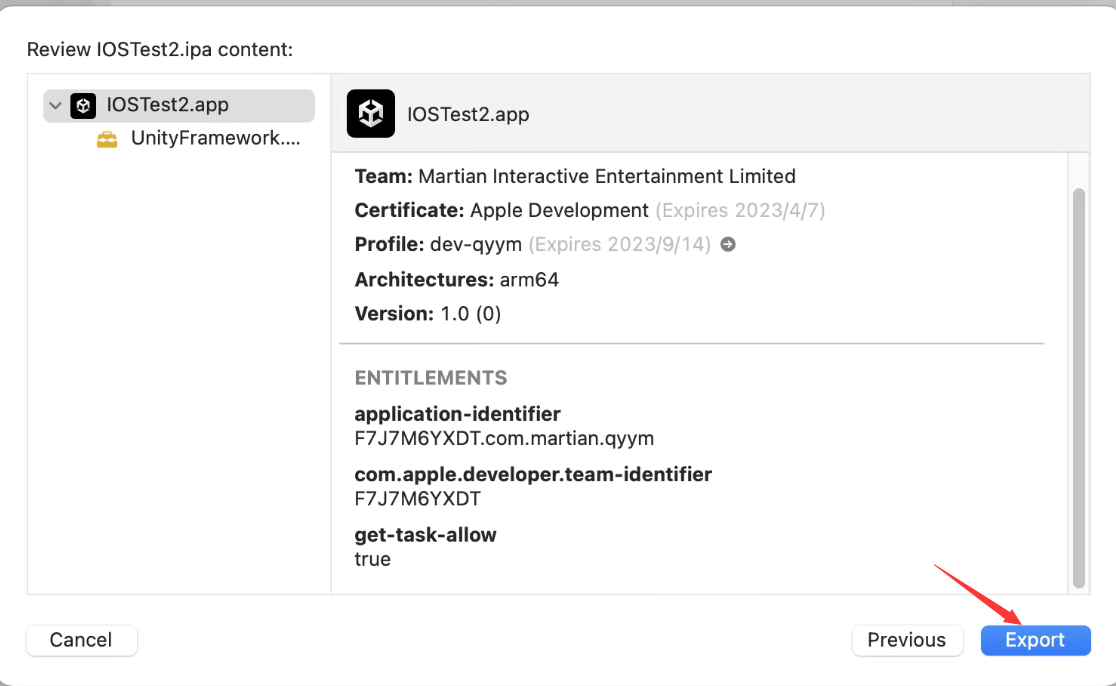This screenshot has height=686, width=1116.
Task: Select IOSTest2.app row in the sidebar
Action: (179, 105)
